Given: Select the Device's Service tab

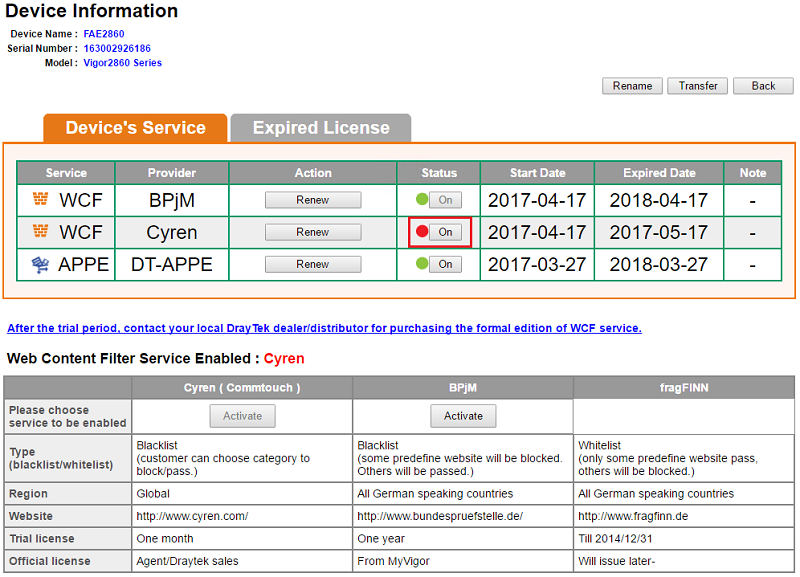Looking at the screenshot, I should click(x=135, y=128).
